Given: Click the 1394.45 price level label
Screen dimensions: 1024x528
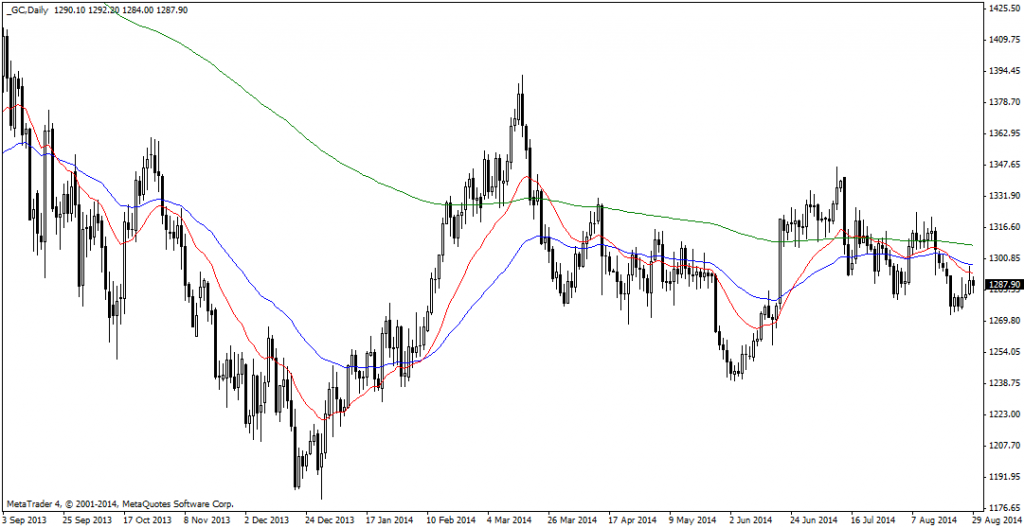Looking at the screenshot, I should pos(1002,71).
